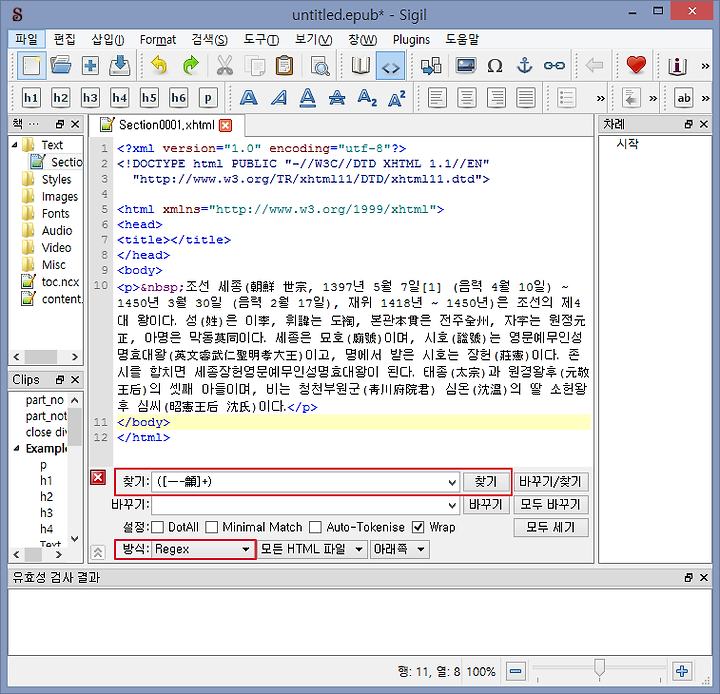Image resolution: width=720 pixels, height=694 pixels.
Task: Uncheck the Wrap option
Action: (418, 527)
